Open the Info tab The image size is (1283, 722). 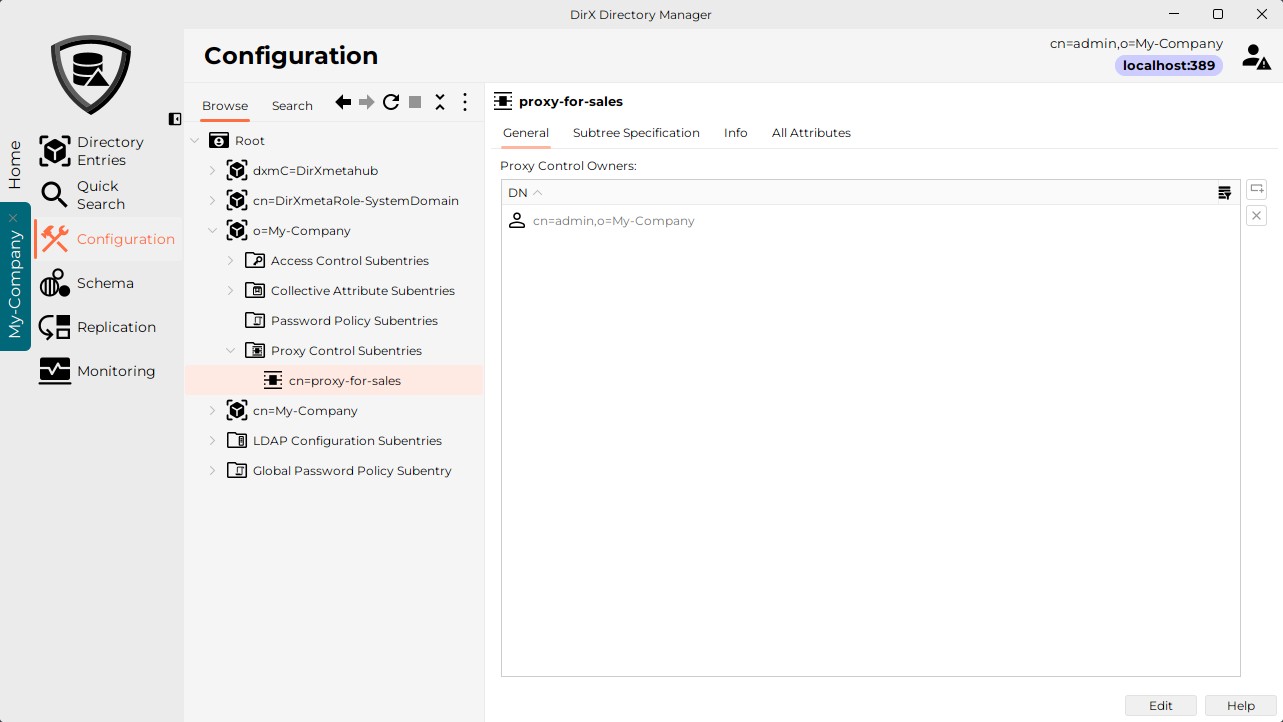tap(736, 133)
